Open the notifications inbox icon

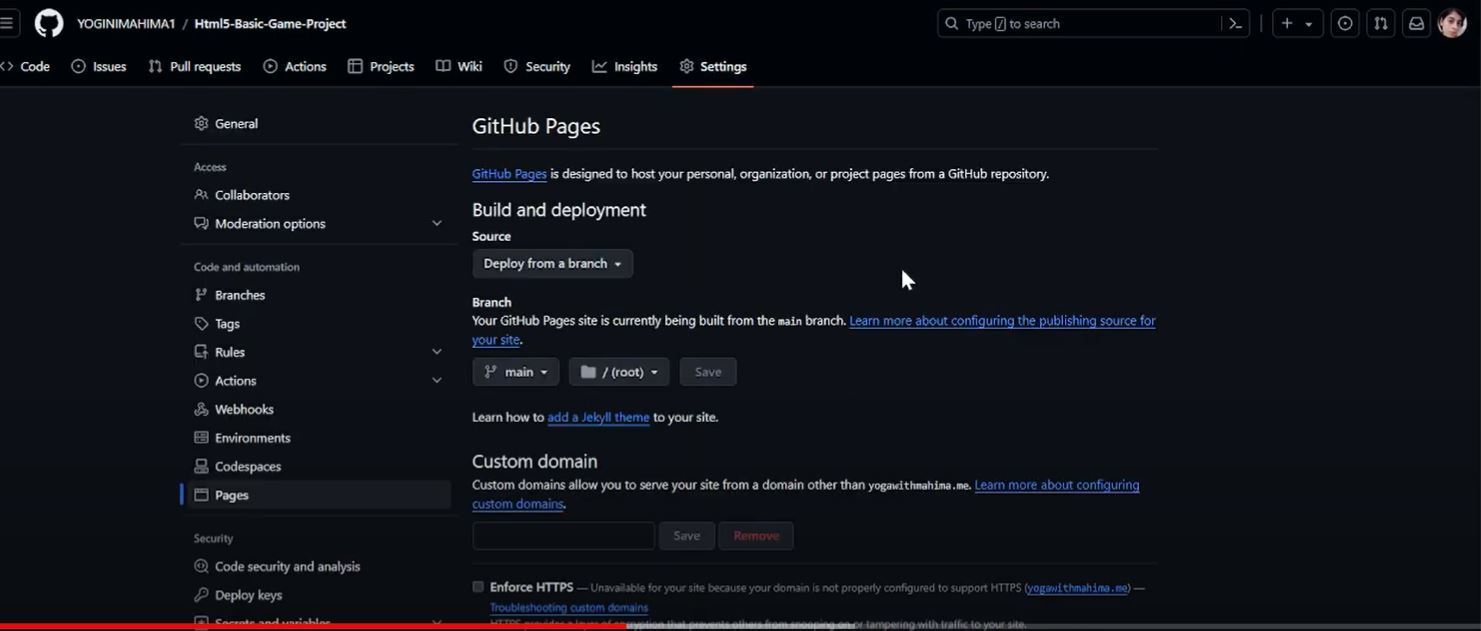tap(1416, 23)
